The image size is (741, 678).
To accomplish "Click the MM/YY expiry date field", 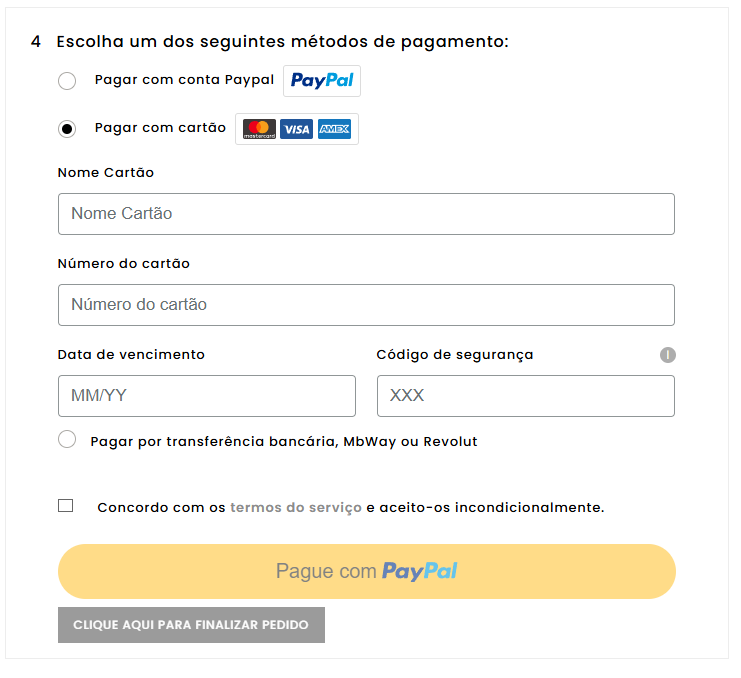I will click(x=206, y=396).
